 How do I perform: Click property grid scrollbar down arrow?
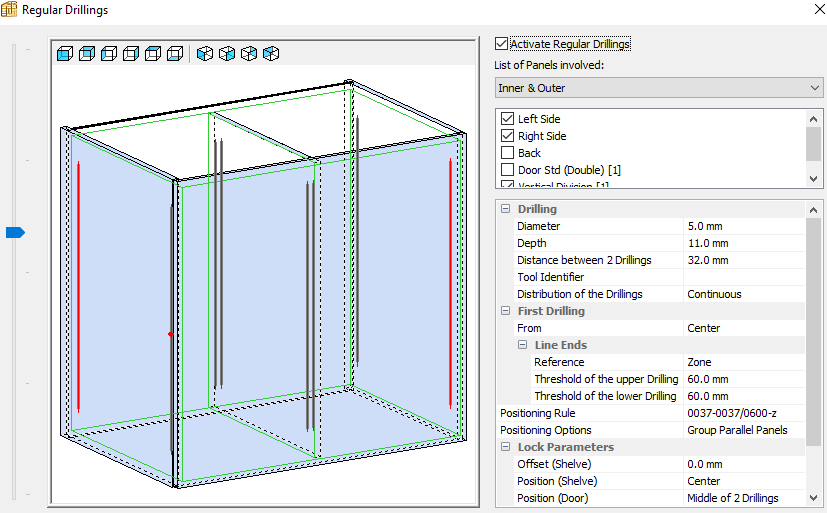coord(813,498)
